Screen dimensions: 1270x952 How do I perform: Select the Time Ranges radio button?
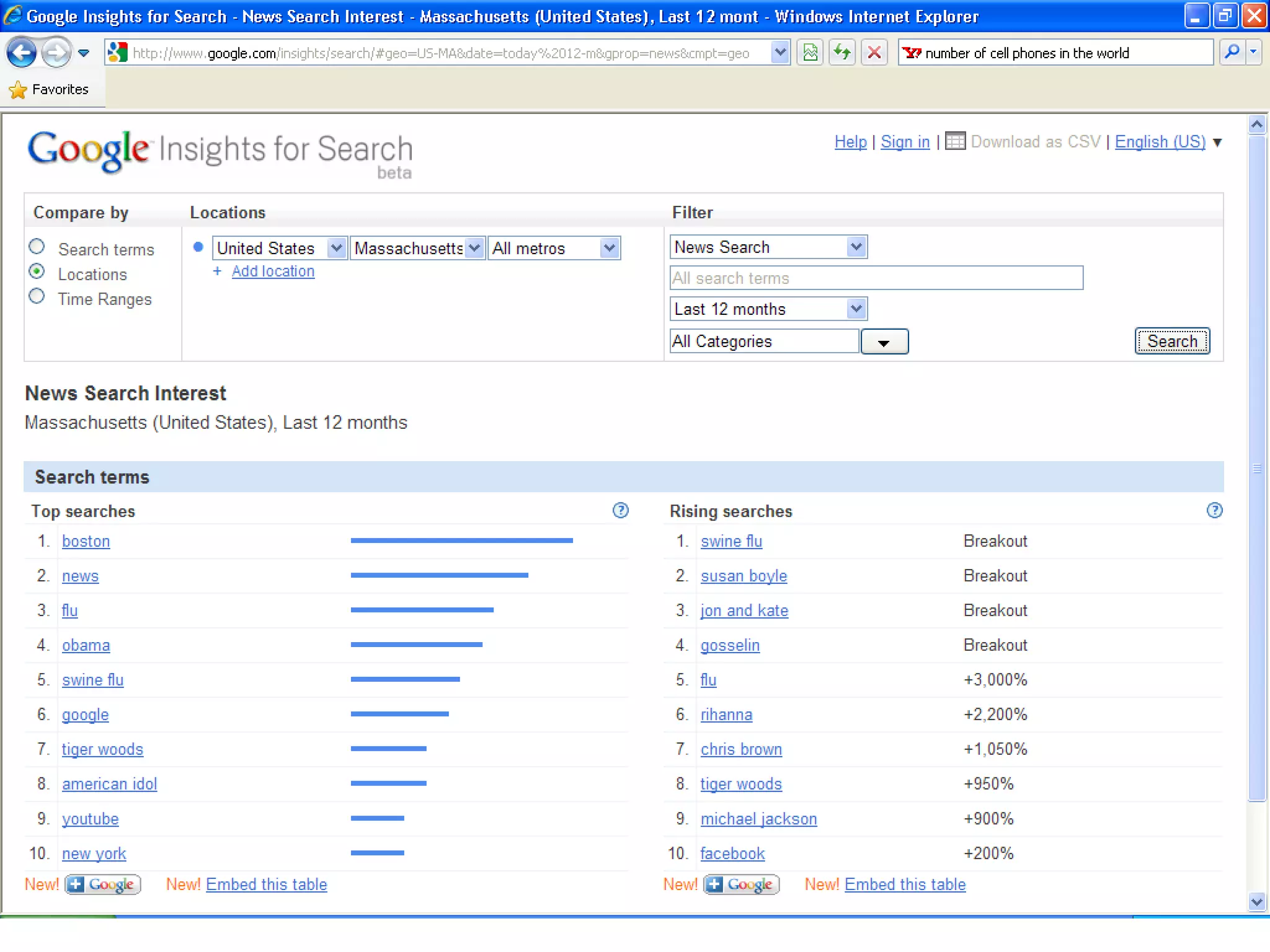click(x=37, y=296)
